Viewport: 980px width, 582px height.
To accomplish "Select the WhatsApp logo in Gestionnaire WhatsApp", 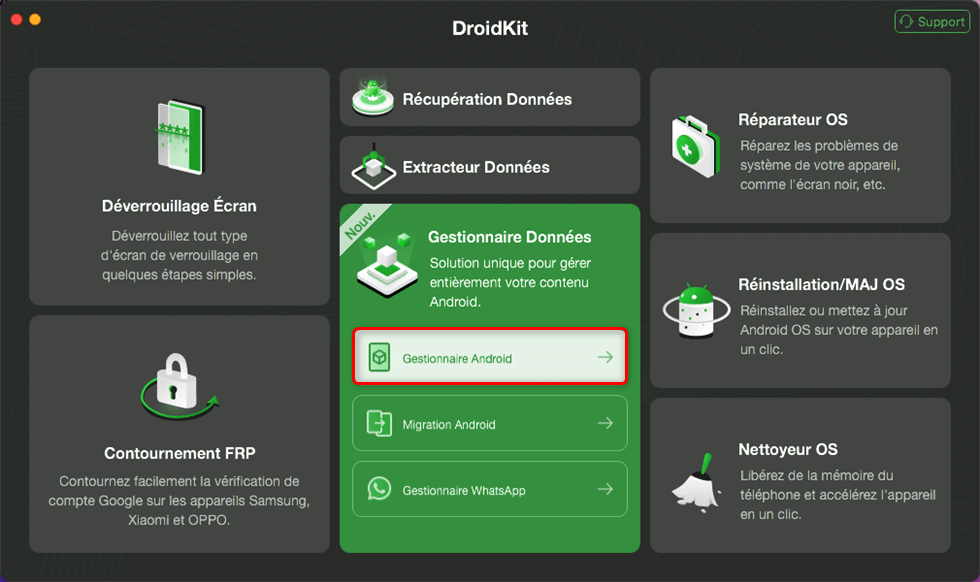I will (379, 489).
